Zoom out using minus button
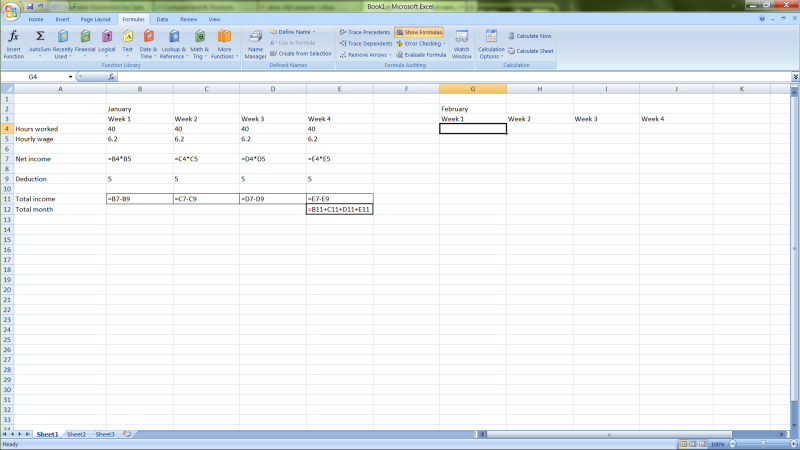800x450 pixels. point(733,444)
